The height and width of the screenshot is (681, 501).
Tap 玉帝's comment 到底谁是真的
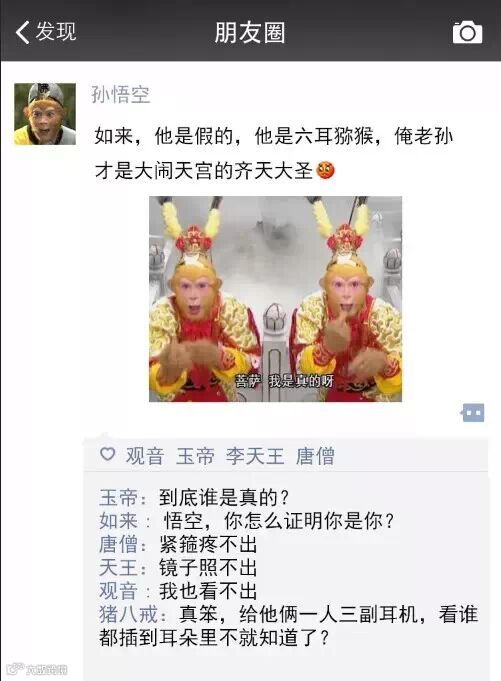pyautogui.click(x=223, y=497)
